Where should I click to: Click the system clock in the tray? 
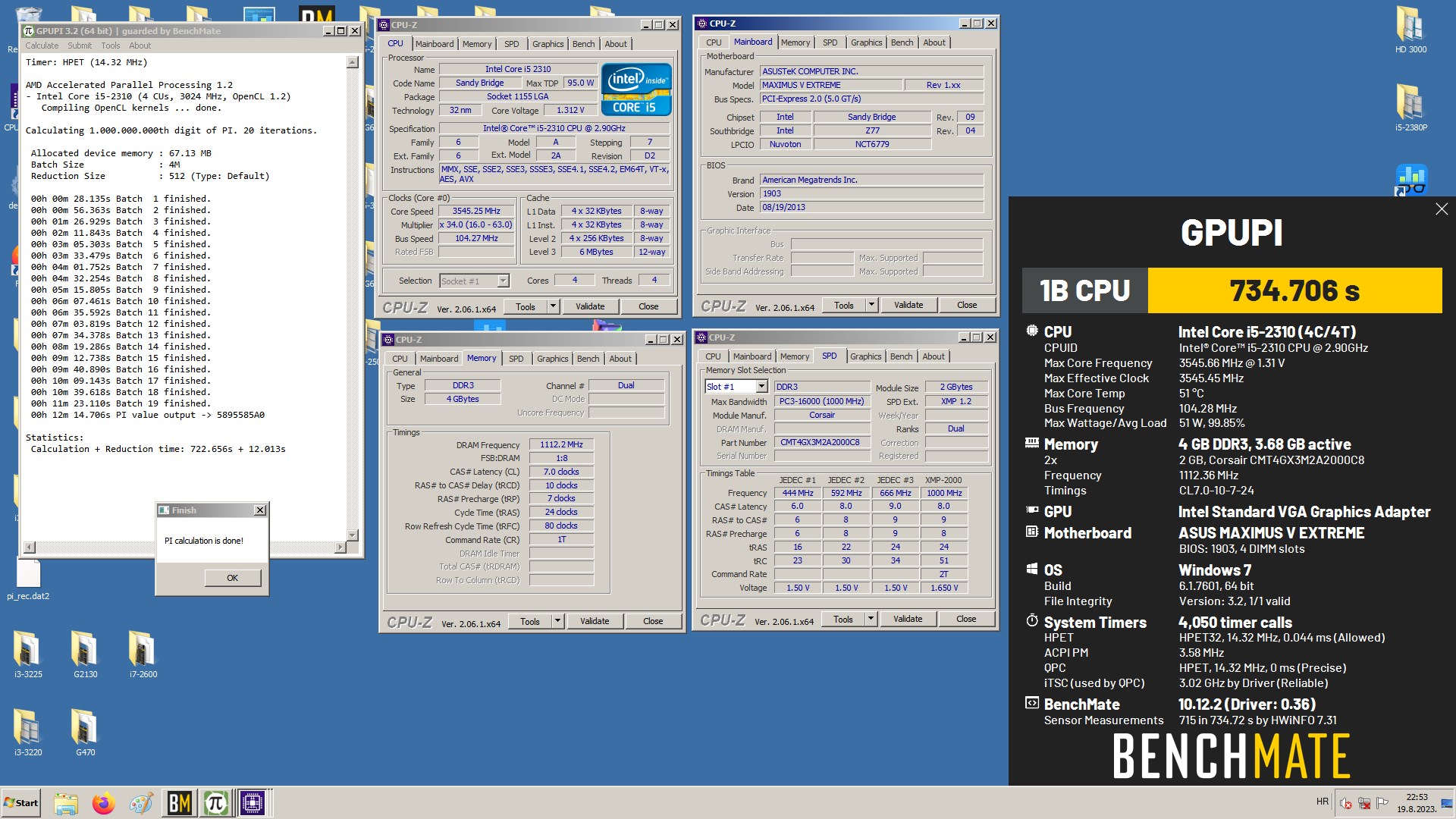point(1417,803)
